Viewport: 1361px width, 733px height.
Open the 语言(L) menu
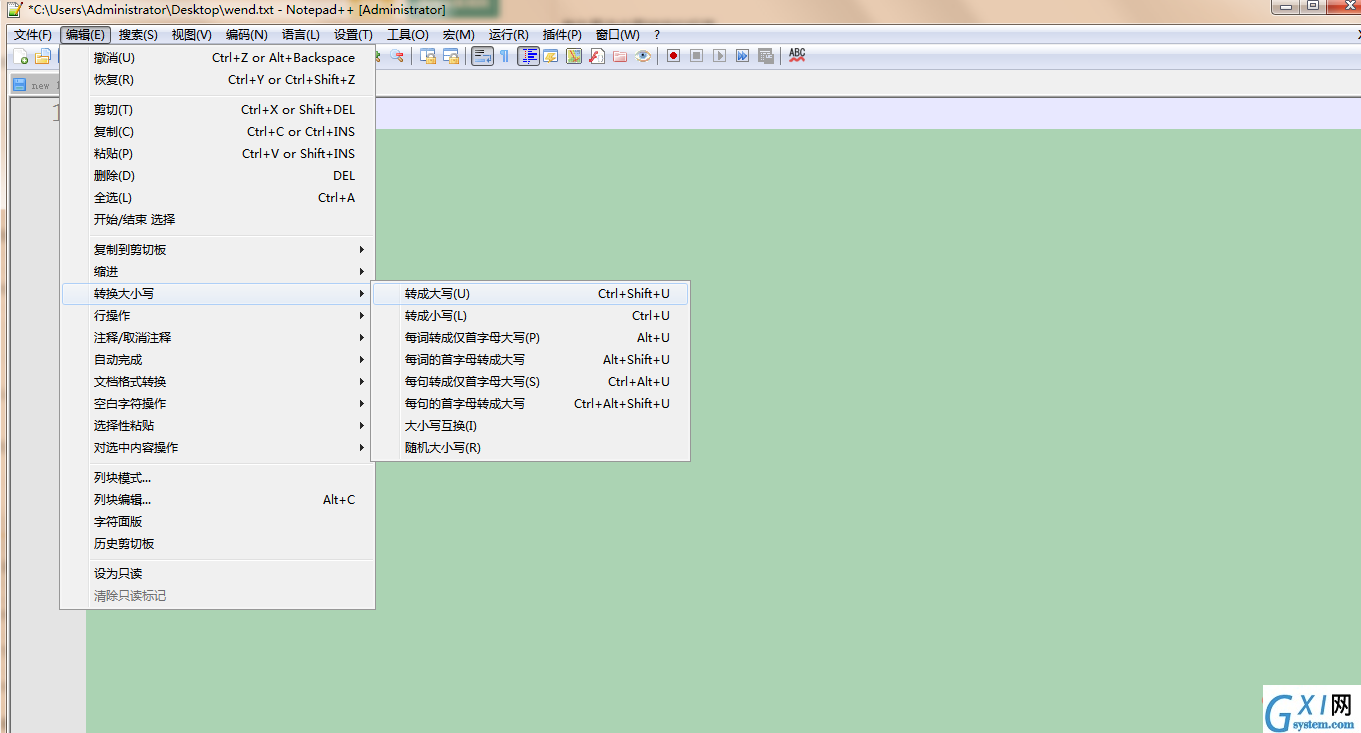(301, 35)
